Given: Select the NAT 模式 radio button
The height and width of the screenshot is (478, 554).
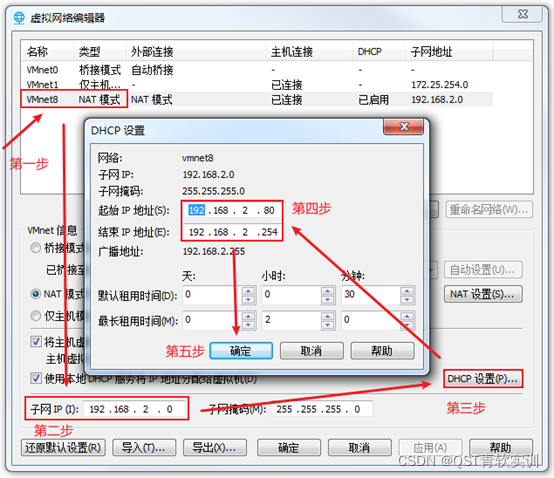Looking at the screenshot, I should [35, 294].
